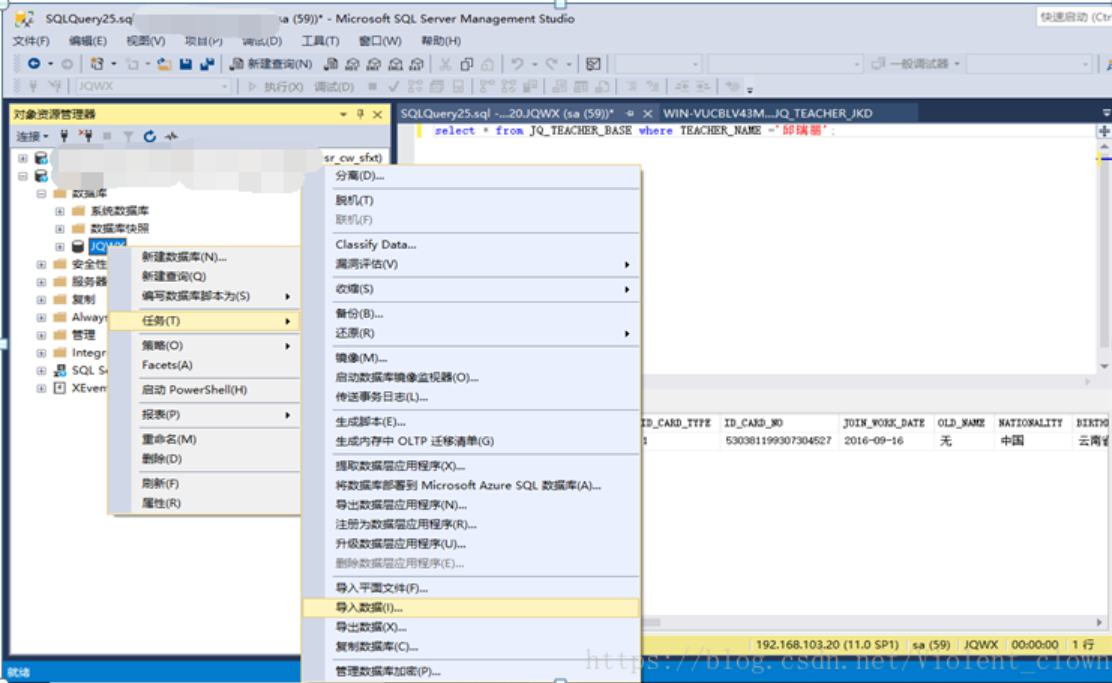The image size is (1112, 683).
Task: Choose 备份(B)... from tasks submenu
Action: 471,313
